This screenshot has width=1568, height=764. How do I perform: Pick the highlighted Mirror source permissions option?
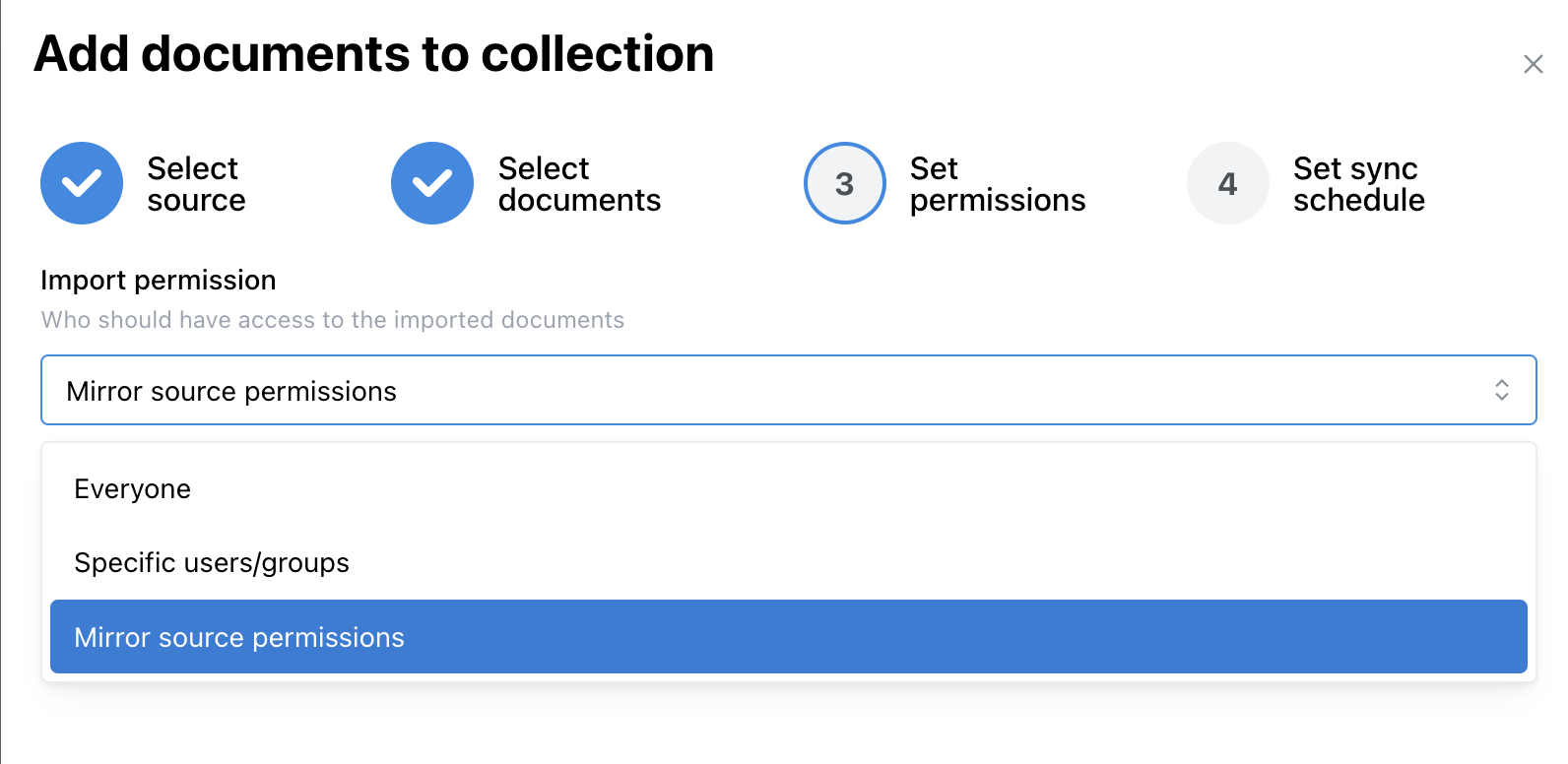pos(239,638)
